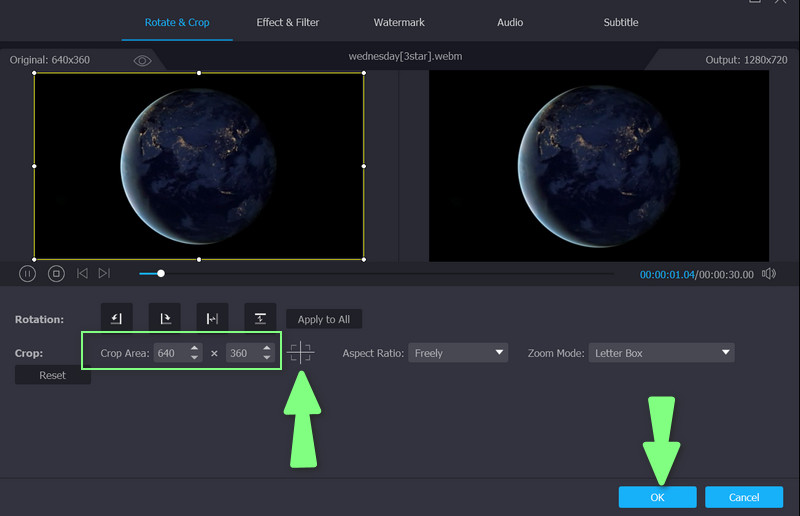This screenshot has height=516, width=800.
Task: Rotate video left 90 degrees
Action: pyautogui.click(x=116, y=318)
